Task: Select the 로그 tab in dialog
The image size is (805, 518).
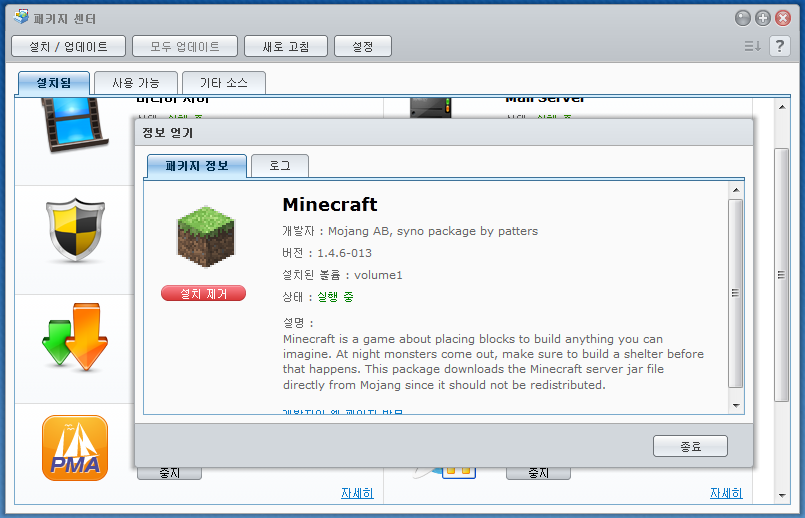Action: 280,166
